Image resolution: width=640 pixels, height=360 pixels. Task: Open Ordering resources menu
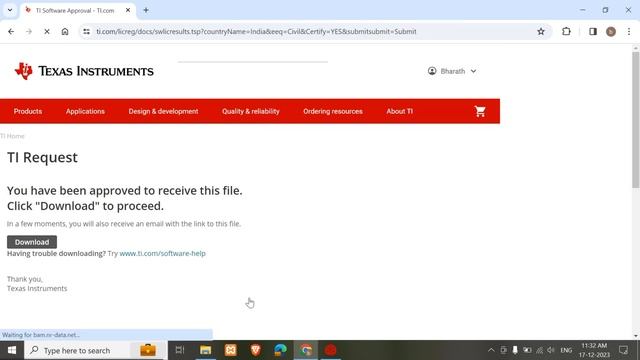tap(333, 111)
